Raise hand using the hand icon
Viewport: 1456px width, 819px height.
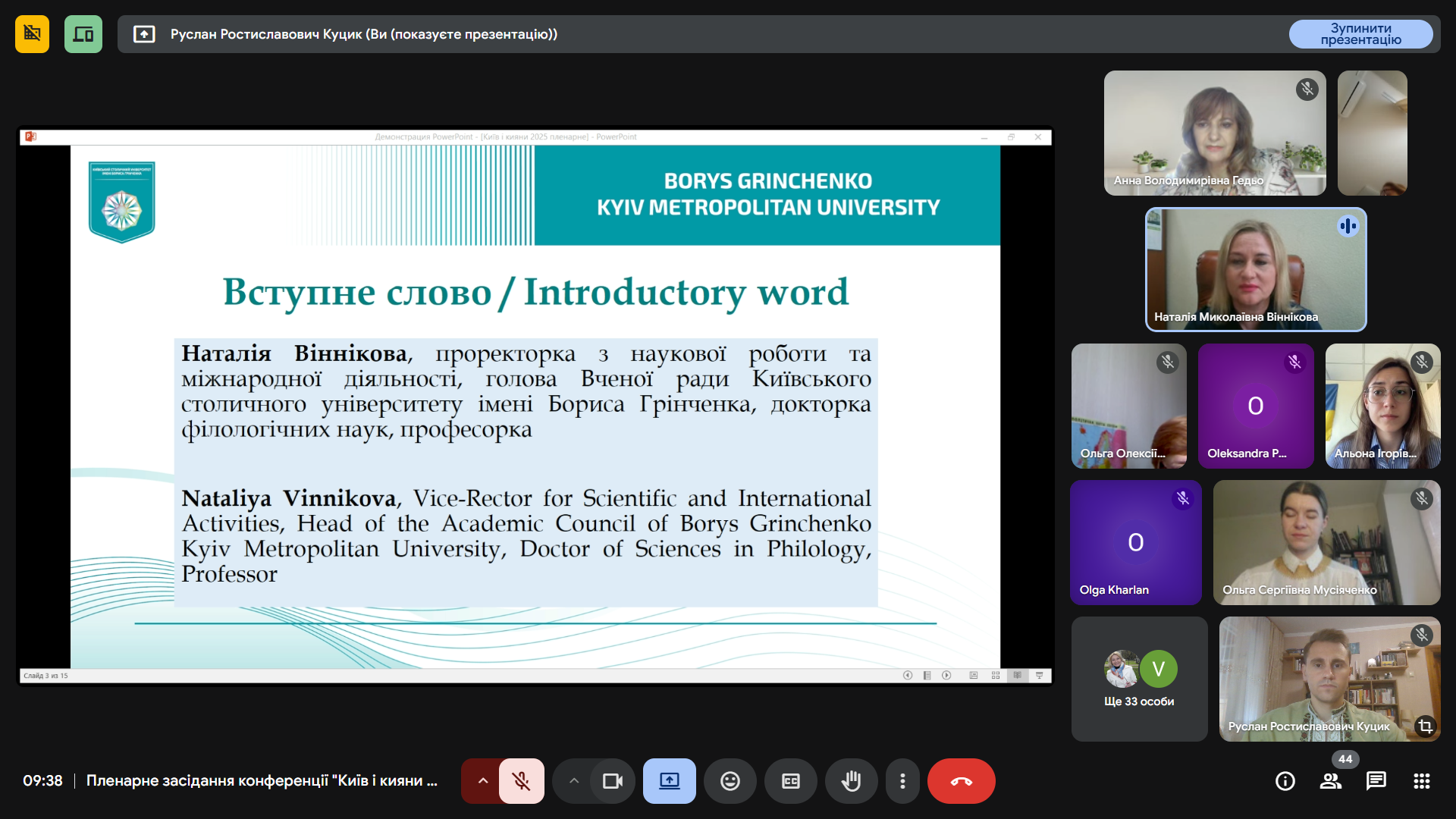(851, 781)
